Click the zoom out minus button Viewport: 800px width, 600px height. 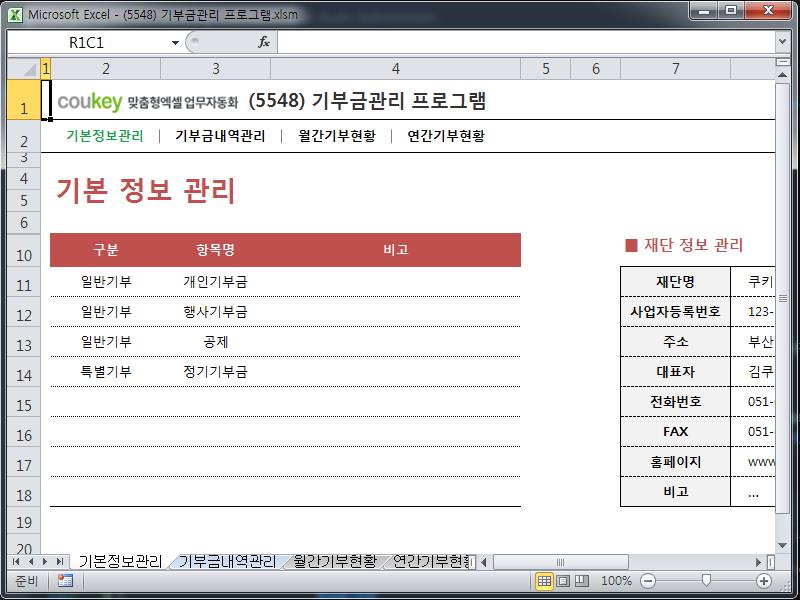[648, 581]
